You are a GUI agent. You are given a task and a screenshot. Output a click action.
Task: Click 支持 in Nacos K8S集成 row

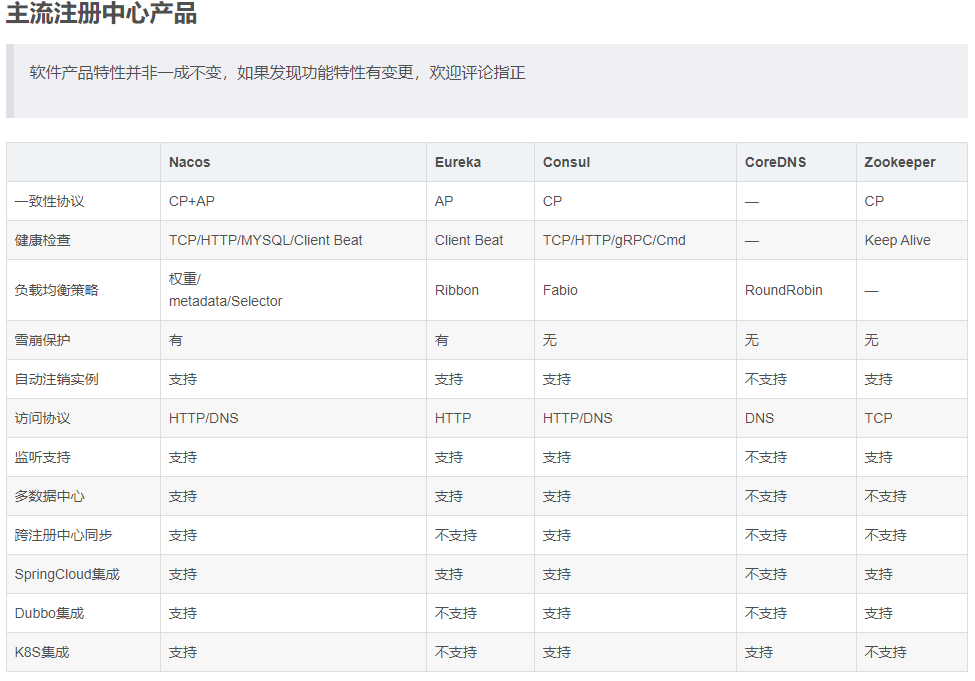pyautogui.click(x=183, y=652)
